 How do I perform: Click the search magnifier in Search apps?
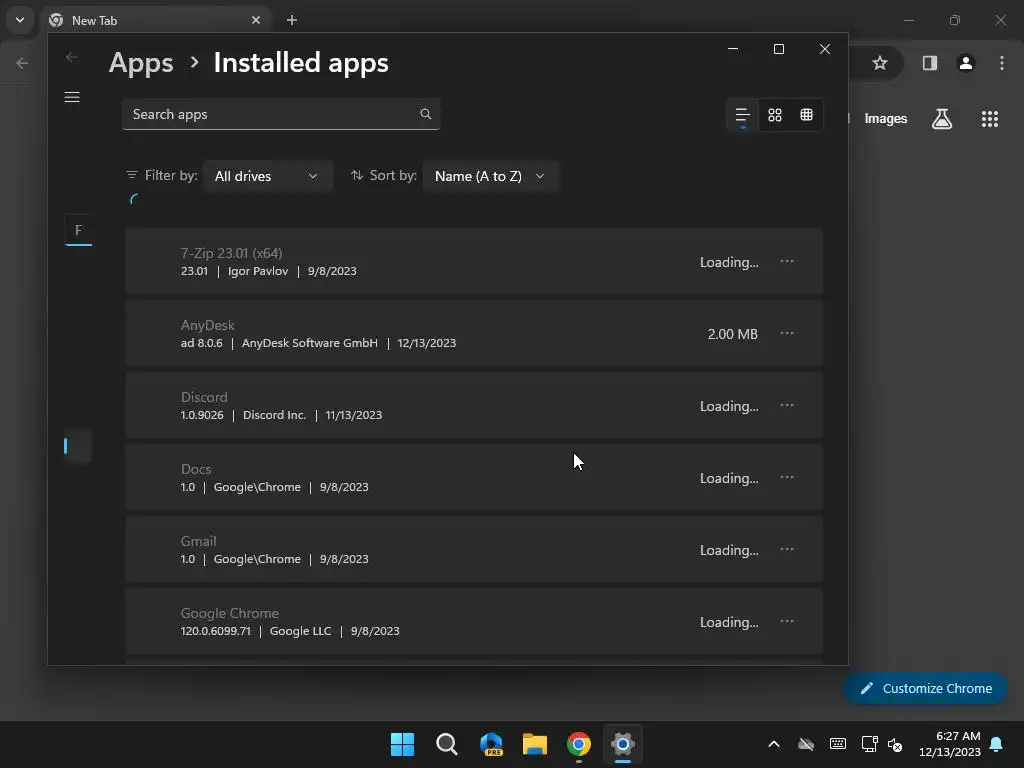(426, 114)
